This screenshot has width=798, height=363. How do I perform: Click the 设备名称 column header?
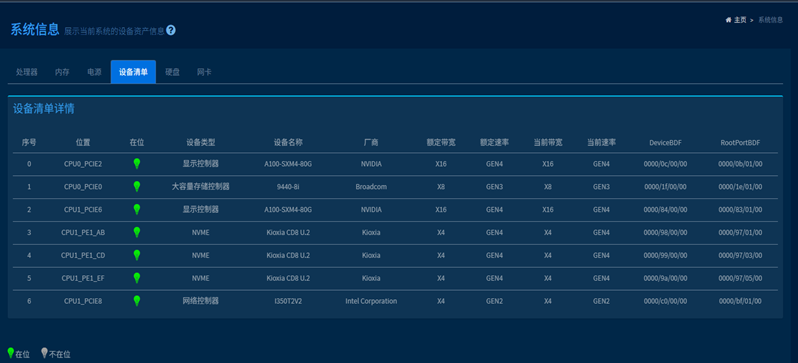[x=288, y=143]
